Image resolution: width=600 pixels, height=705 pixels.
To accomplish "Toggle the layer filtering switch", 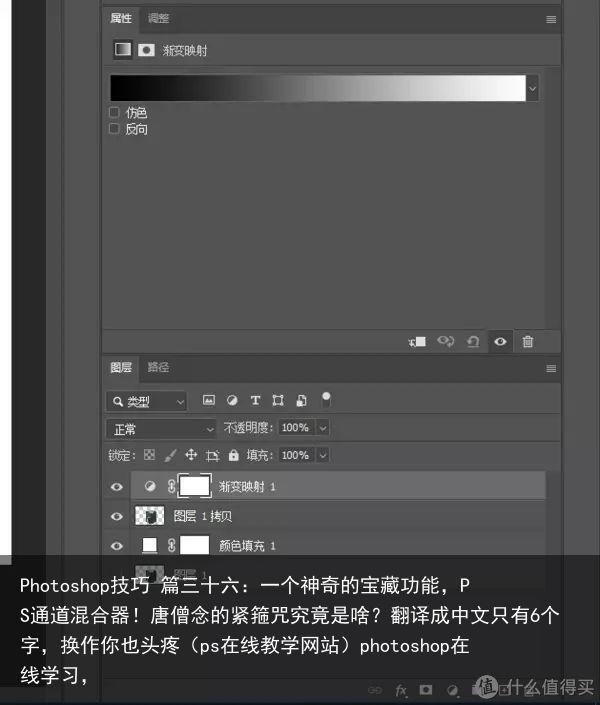I will click(x=326, y=399).
